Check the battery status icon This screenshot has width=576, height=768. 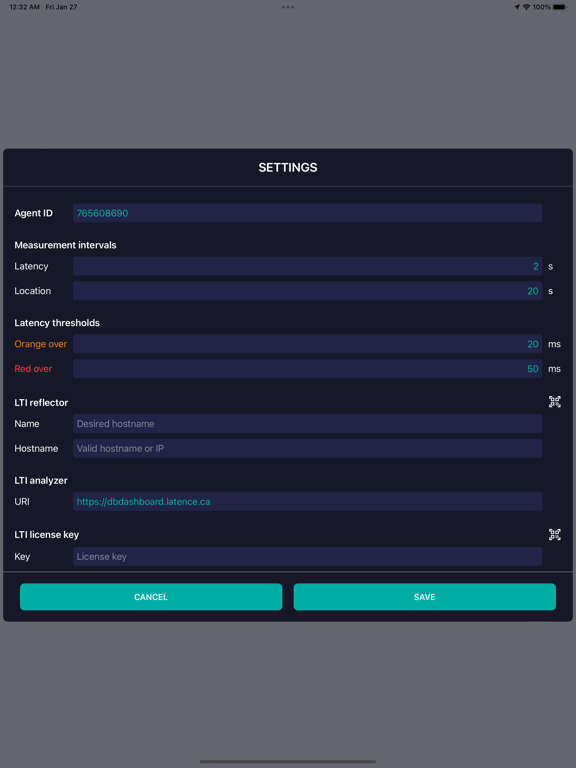[x=559, y=7]
